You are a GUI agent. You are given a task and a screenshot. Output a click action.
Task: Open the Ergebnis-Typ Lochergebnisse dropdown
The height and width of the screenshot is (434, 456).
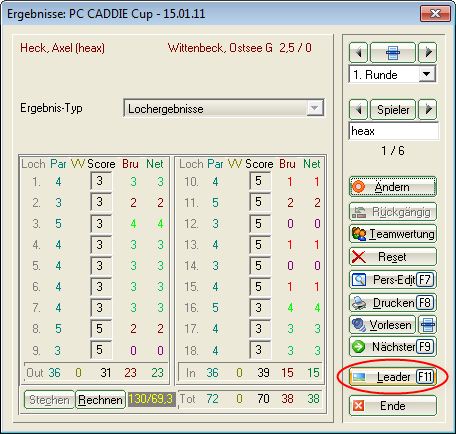coord(224,108)
